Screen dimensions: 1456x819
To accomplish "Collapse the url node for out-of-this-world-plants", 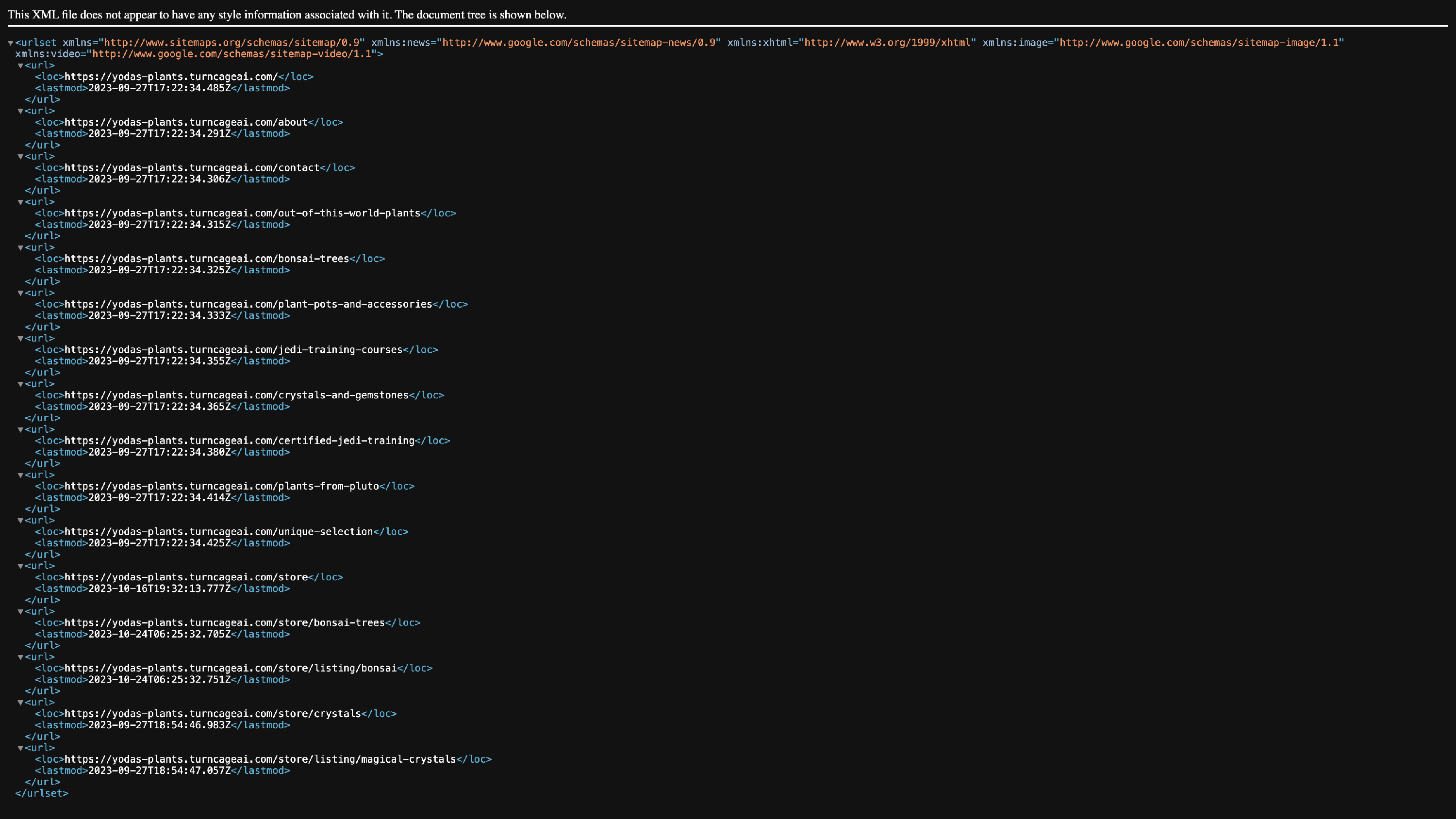I will click(x=20, y=202).
